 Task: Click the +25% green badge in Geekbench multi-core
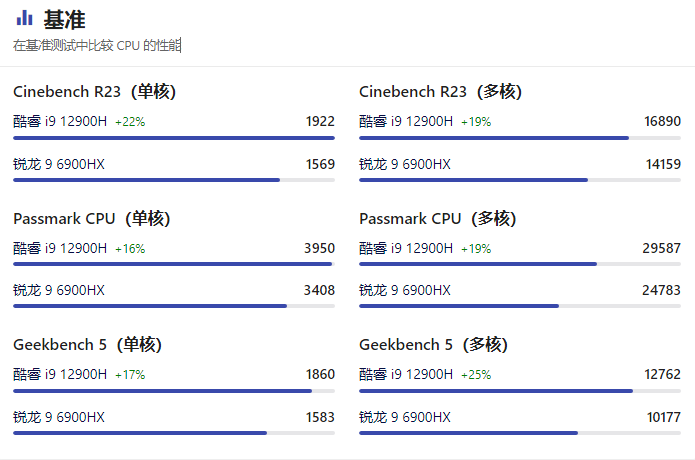476,375
